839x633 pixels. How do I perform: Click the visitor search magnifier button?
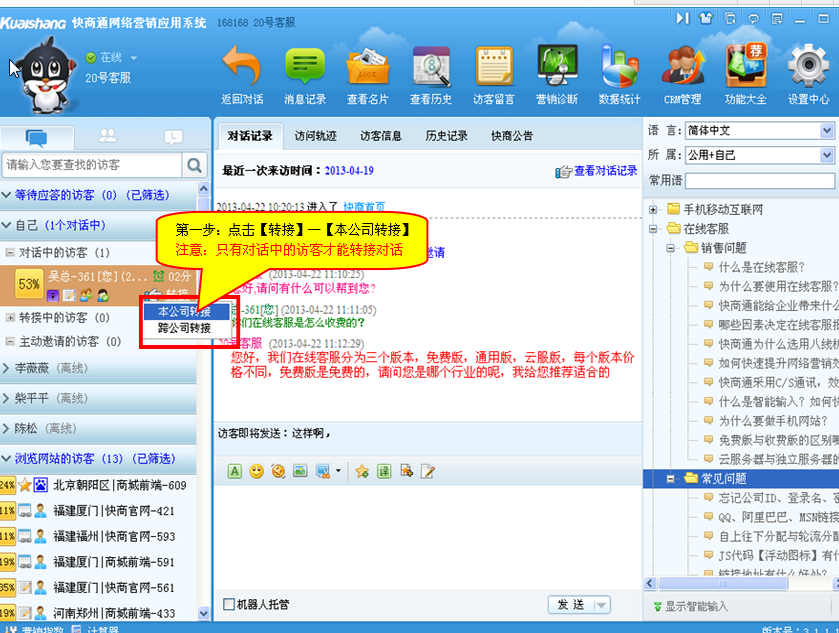coord(194,165)
